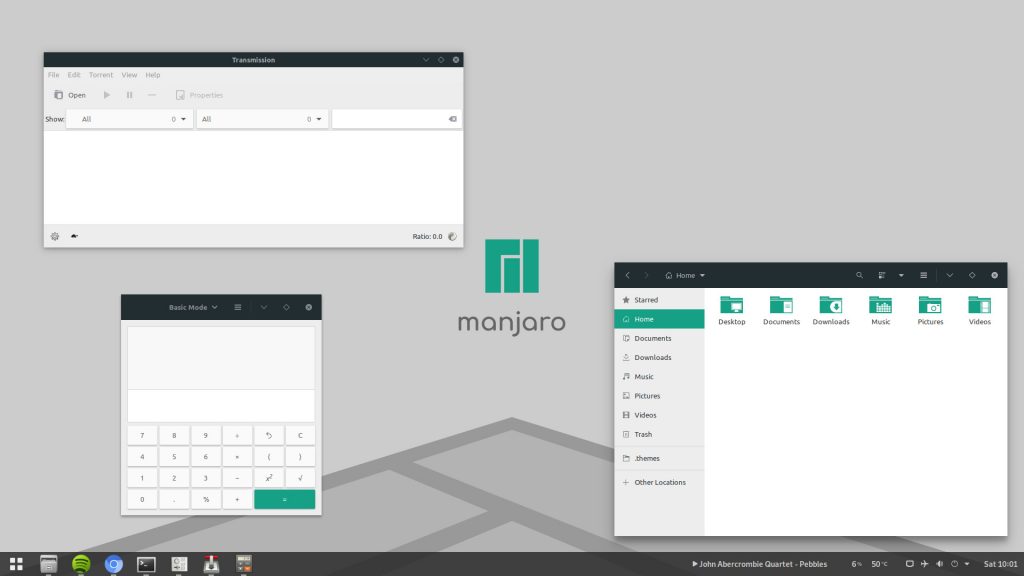Click the now playing track in panel
Screen dimensions: 1024x576
click(760, 564)
